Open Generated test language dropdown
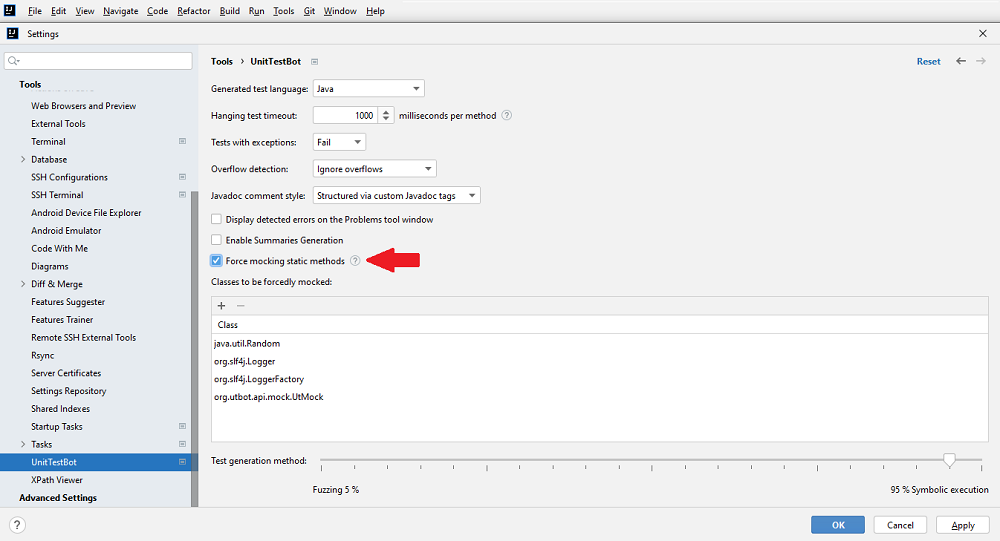Screen dimensions: 1000x541 pyautogui.click(x=368, y=89)
